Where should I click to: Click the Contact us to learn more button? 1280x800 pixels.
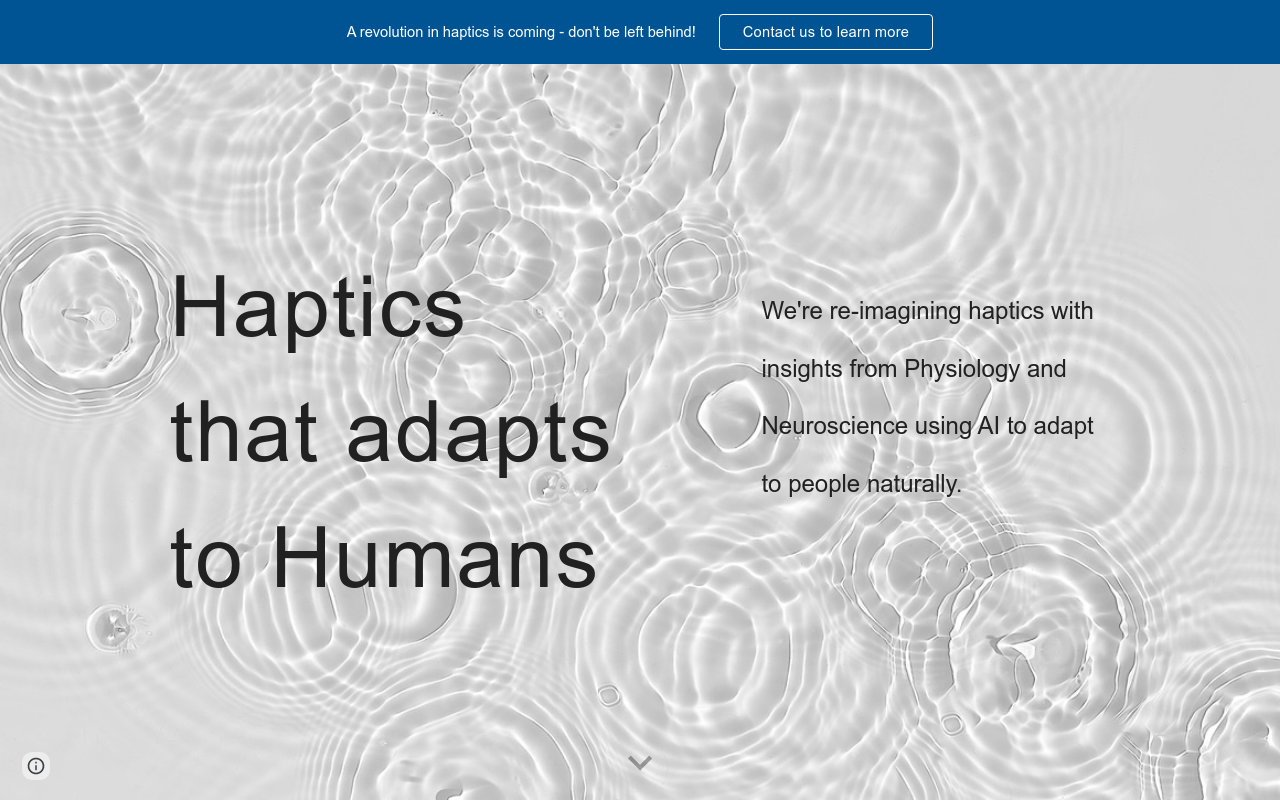pyautogui.click(x=825, y=32)
